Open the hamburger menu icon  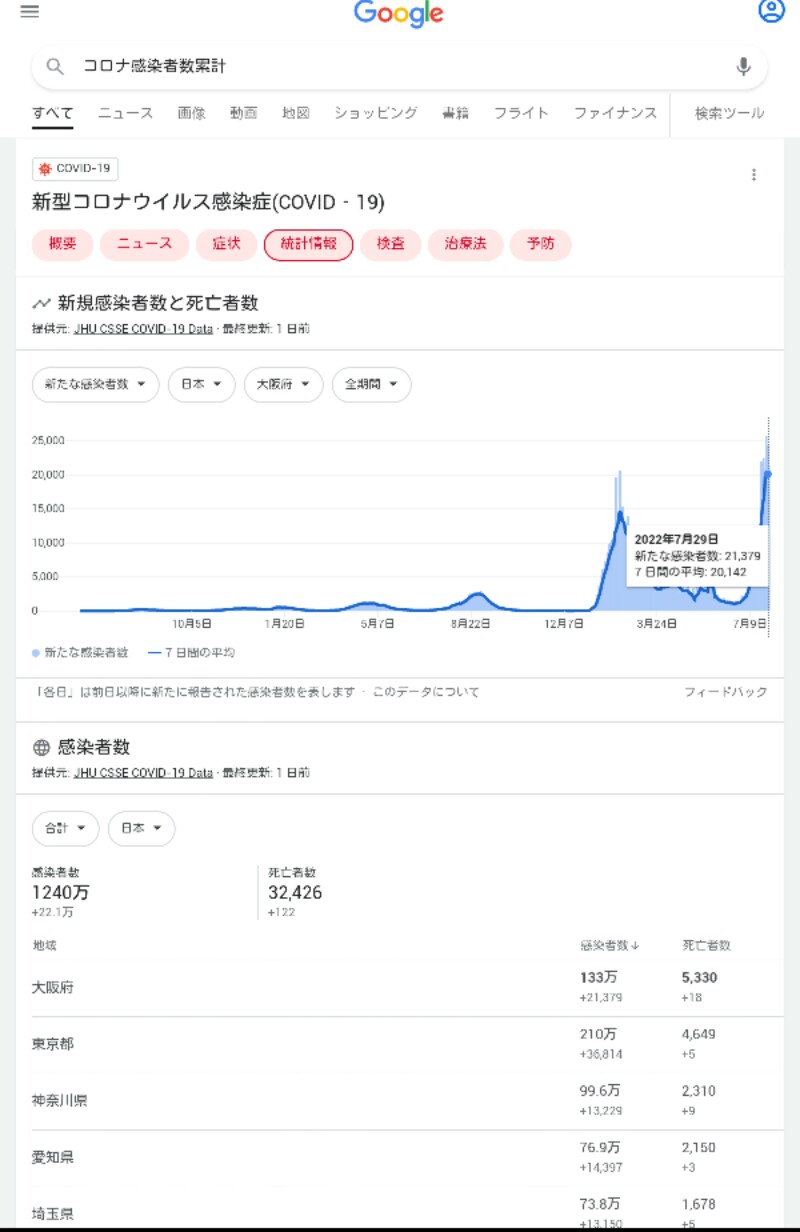pyautogui.click(x=30, y=12)
